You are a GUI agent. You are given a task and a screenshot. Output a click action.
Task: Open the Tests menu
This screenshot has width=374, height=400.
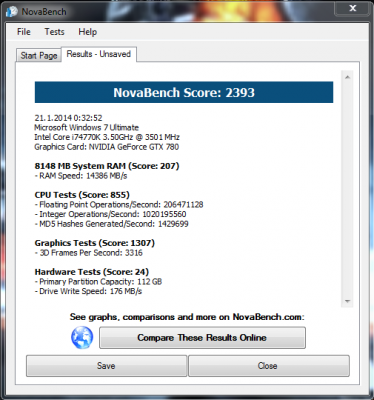(x=54, y=32)
